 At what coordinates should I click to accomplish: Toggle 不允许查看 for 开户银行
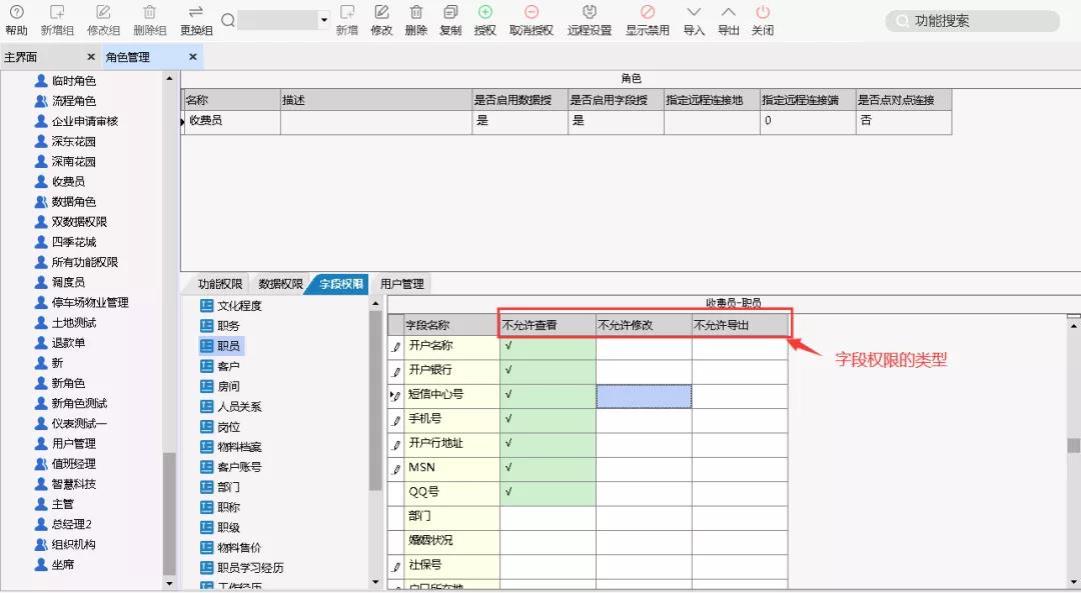tap(547, 371)
